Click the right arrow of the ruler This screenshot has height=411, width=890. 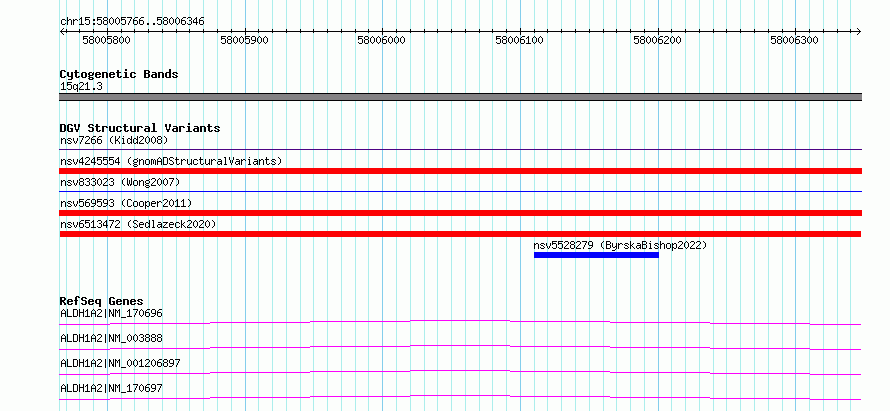(858, 31)
